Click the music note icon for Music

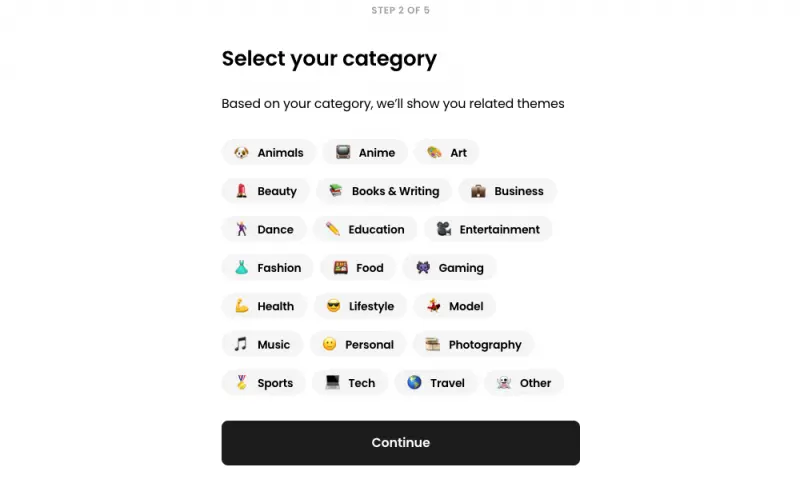[x=241, y=344]
